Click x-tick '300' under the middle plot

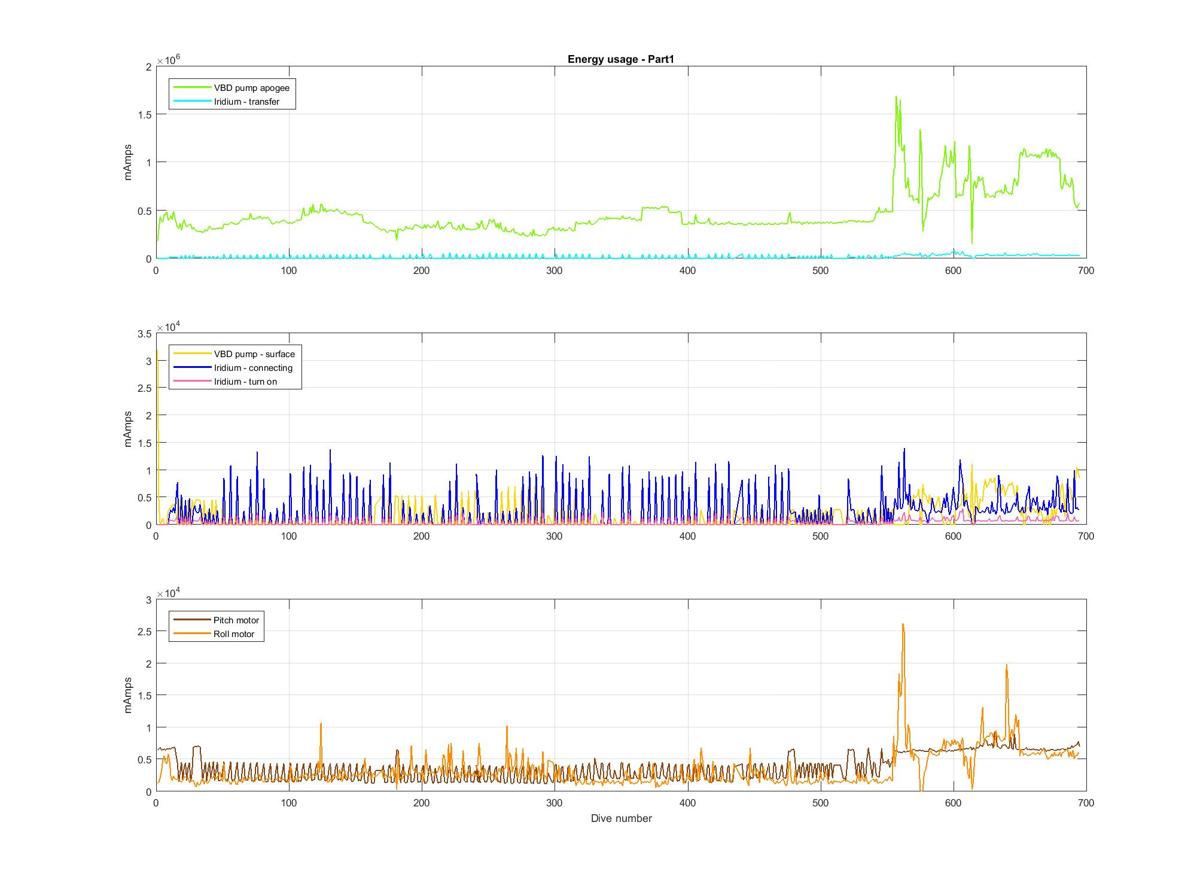(x=554, y=536)
